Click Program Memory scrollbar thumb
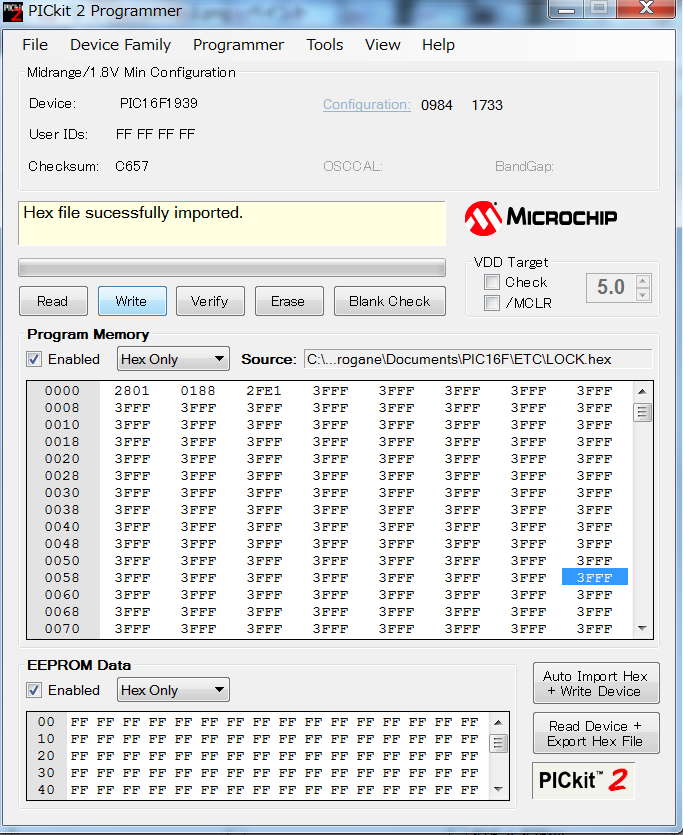Image resolution: width=683 pixels, height=835 pixels. point(643,412)
